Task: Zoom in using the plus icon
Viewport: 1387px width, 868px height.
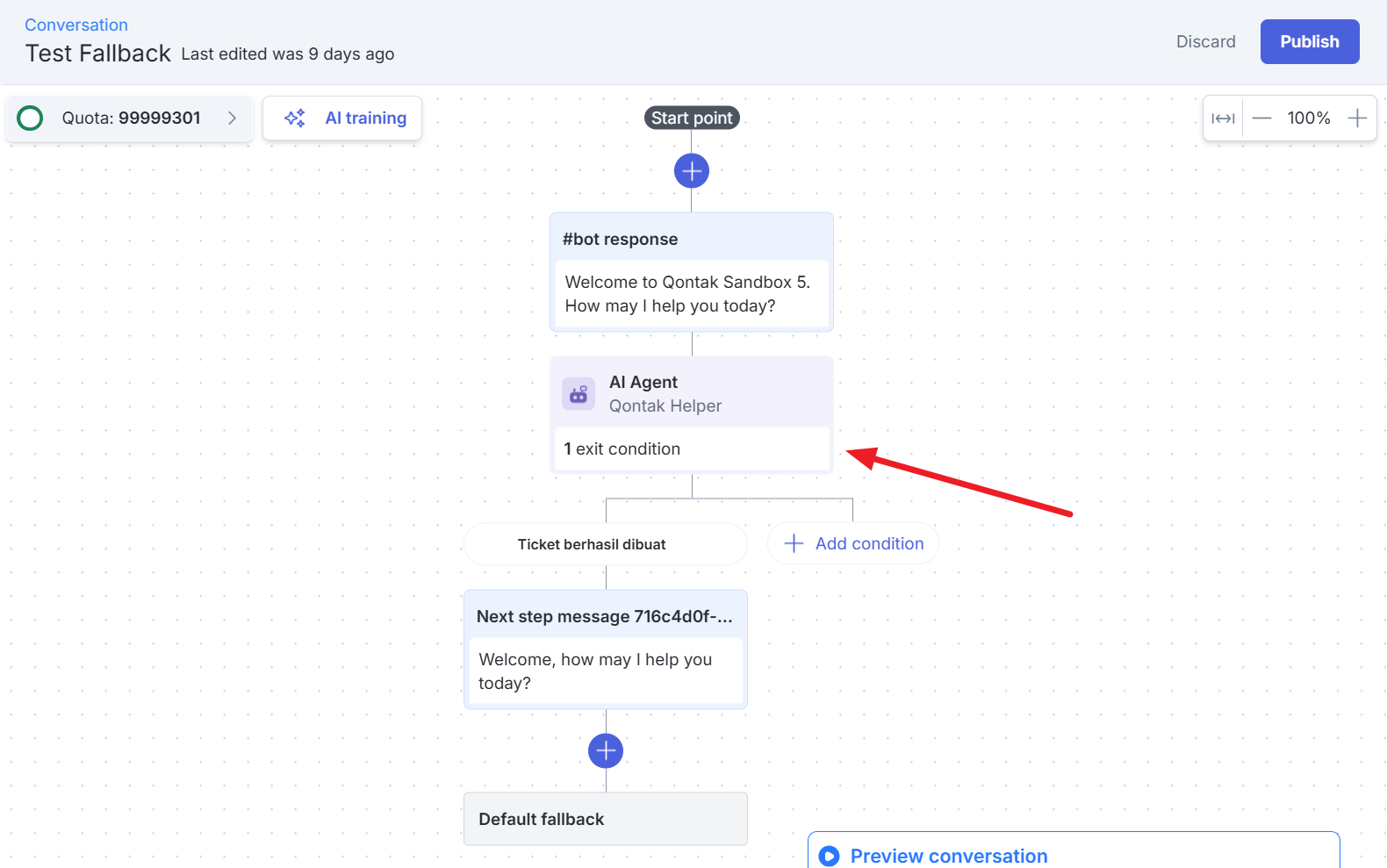Action: [1357, 118]
